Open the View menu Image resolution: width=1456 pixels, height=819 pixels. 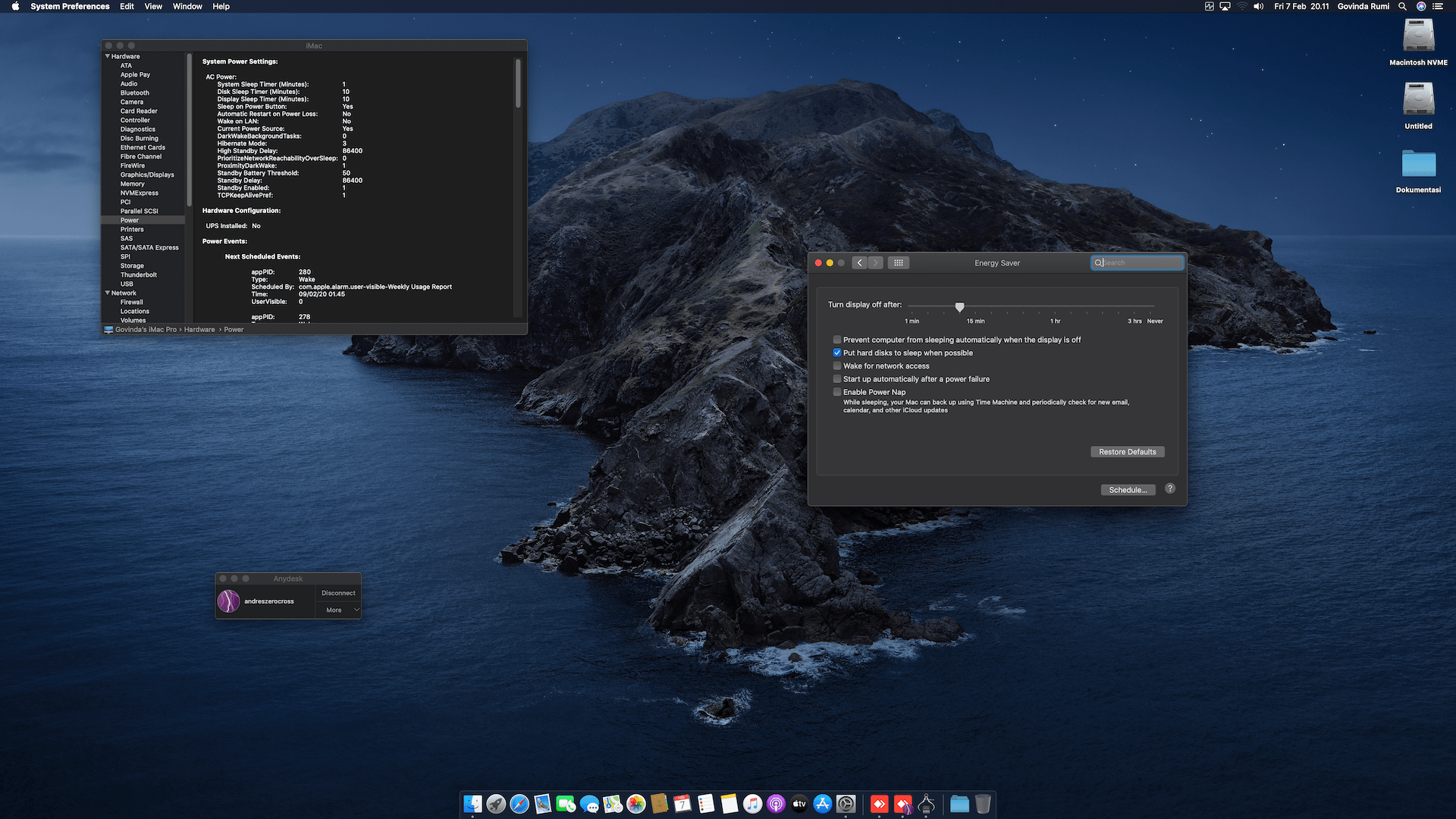153,6
